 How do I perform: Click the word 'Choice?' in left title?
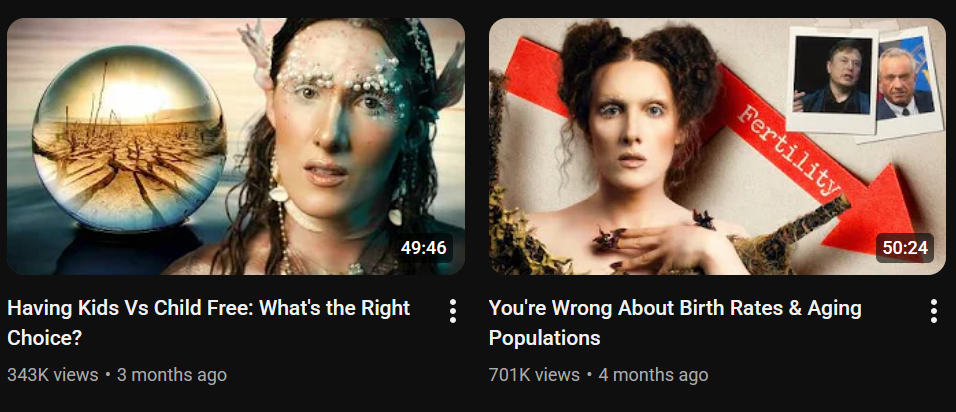(45, 338)
